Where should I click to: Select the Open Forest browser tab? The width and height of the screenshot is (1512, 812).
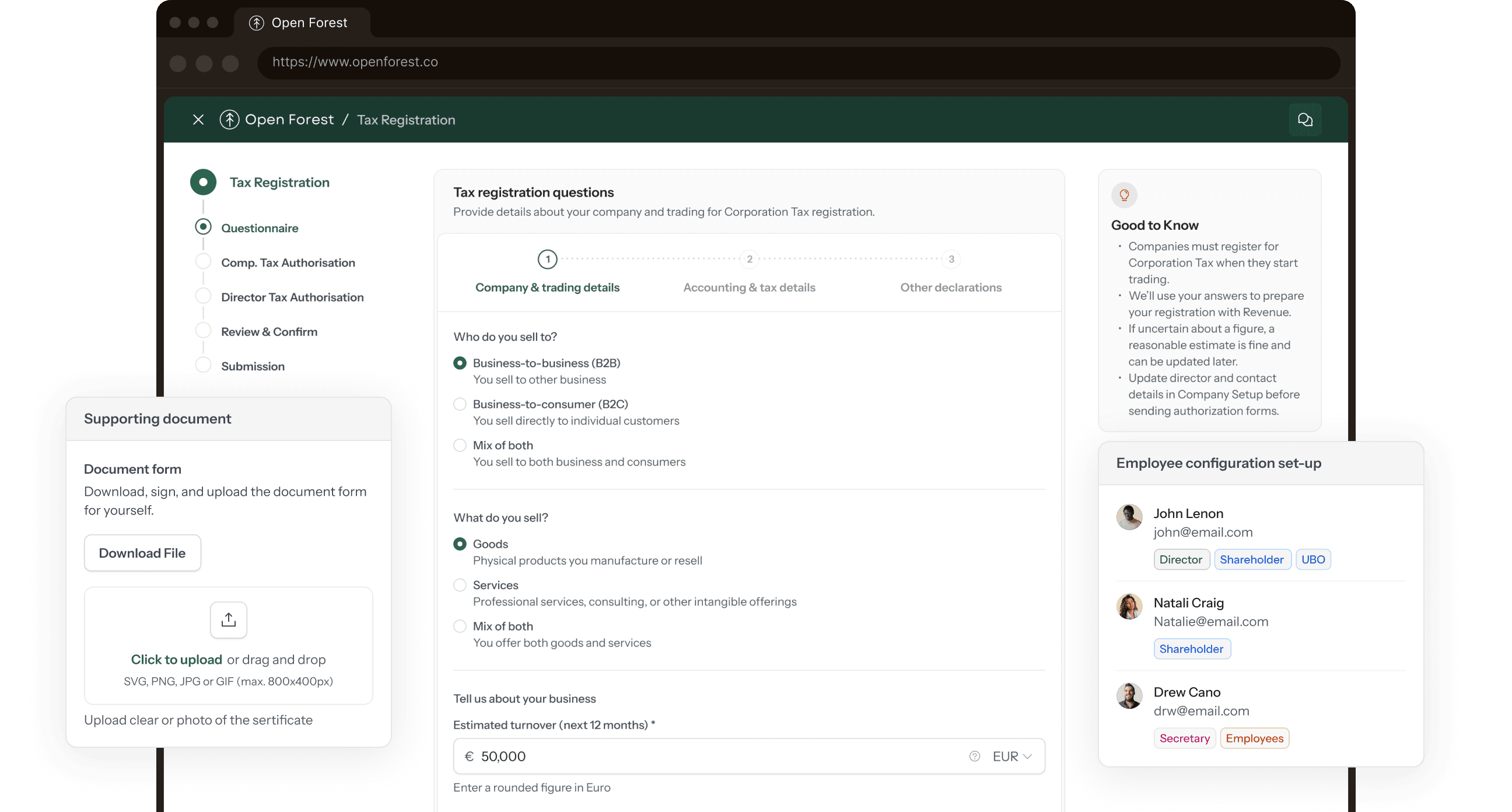[x=302, y=23]
